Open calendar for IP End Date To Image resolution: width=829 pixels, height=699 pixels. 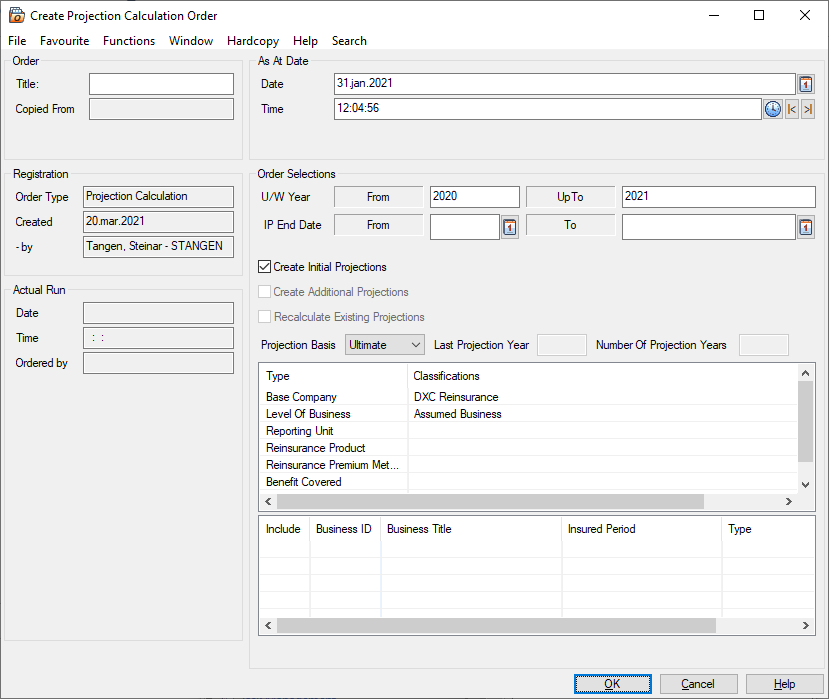click(806, 227)
